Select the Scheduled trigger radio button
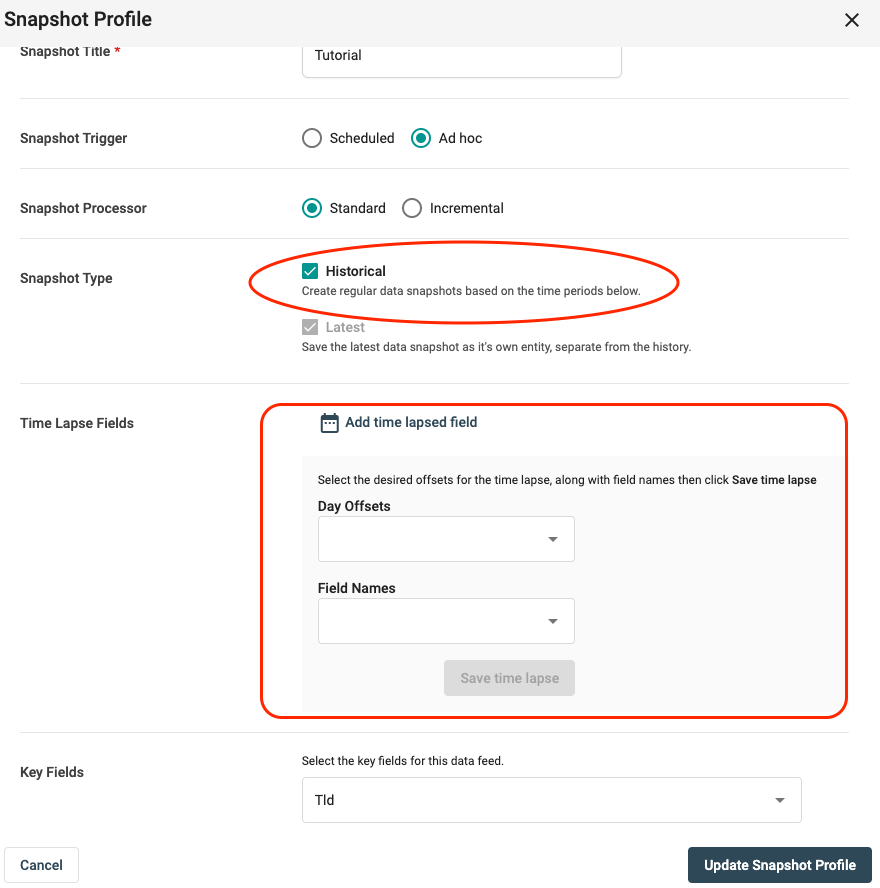Viewport: 880px width, 888px height. click(312, 138)
